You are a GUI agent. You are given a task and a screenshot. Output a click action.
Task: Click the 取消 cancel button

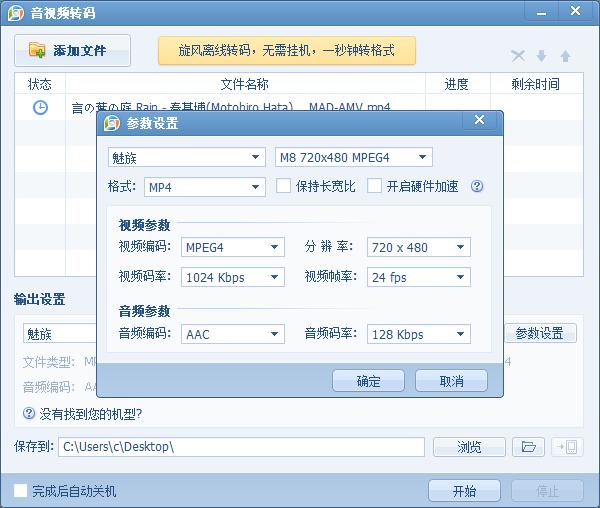click(452, 381)
